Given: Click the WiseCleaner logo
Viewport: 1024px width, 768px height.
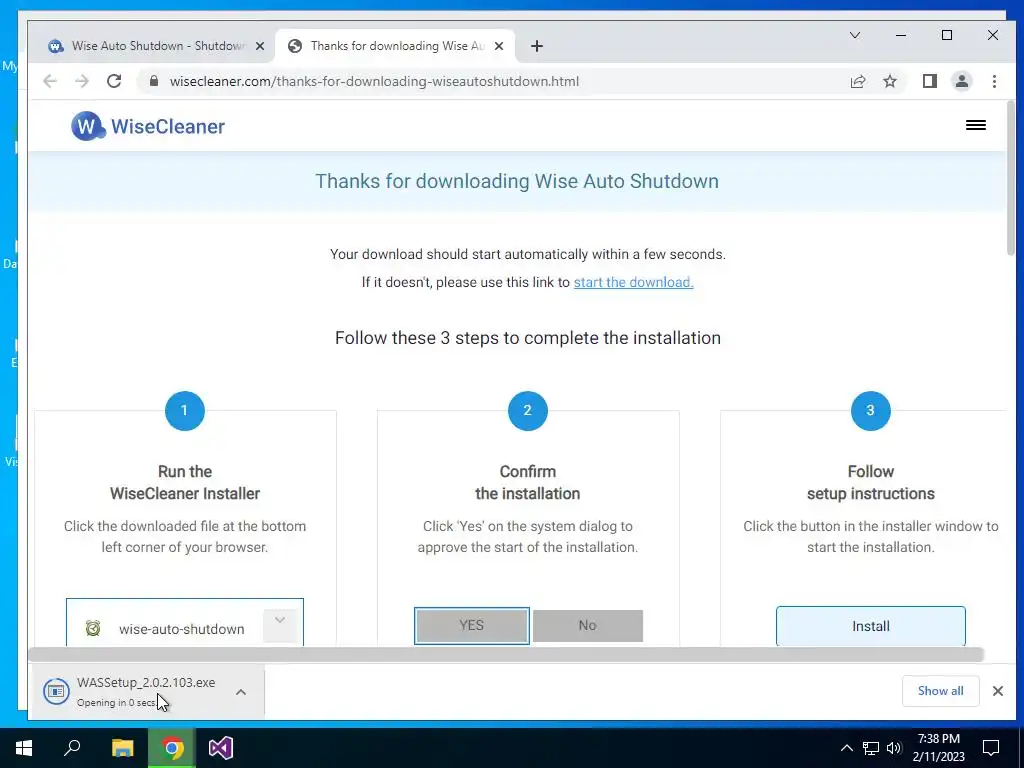Looking at the screenshot, I should click(148, 126).
